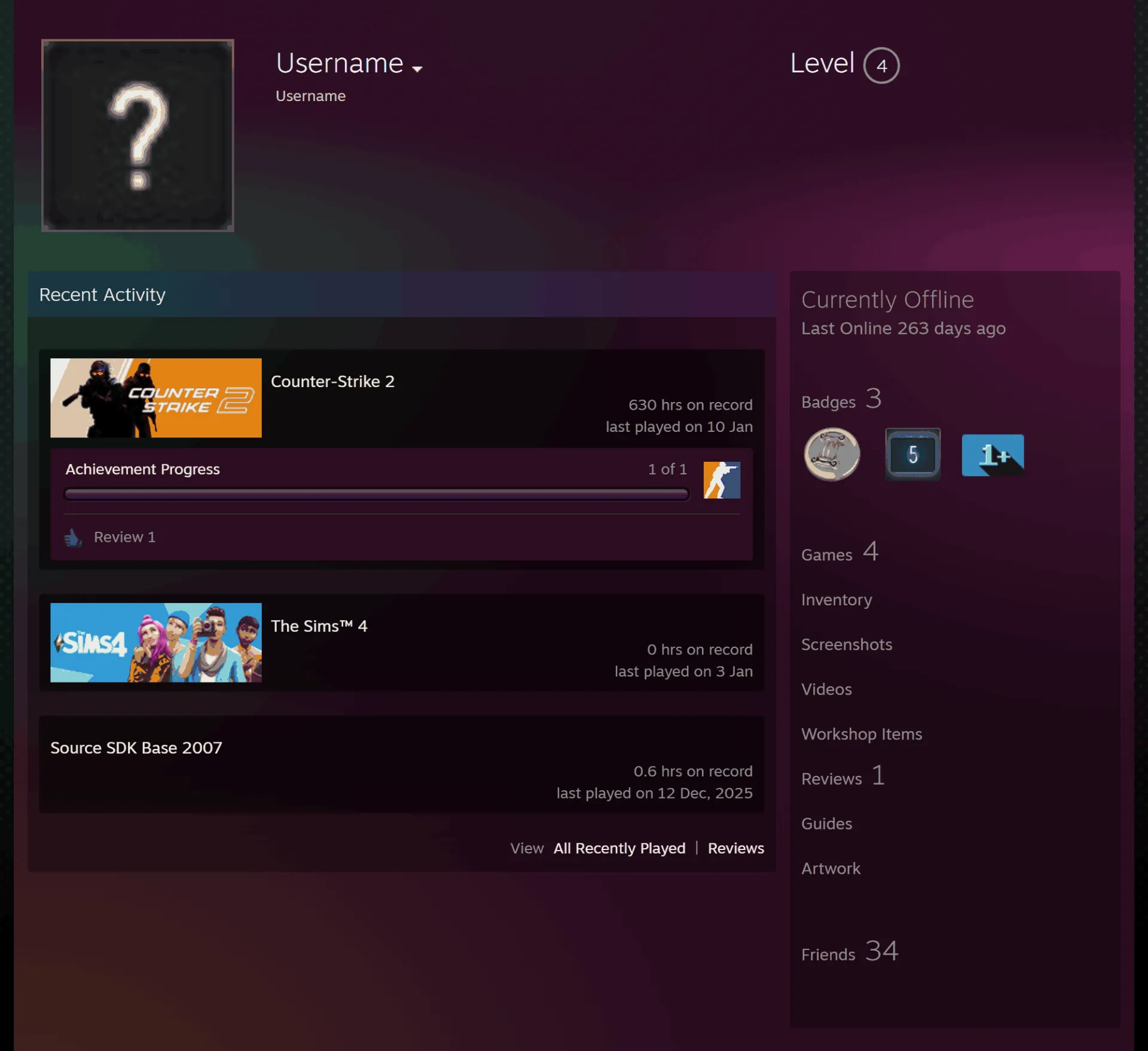The image size is (1148, 1051).
Task: Open the Counter-Strike 2 game title
Action: coord(332,381)
